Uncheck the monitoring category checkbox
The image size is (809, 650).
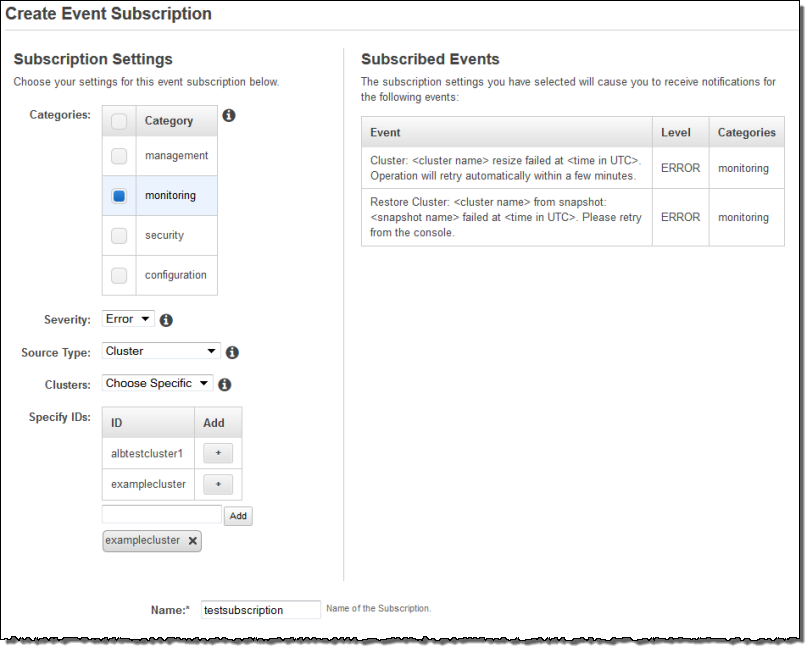[119, 196]
